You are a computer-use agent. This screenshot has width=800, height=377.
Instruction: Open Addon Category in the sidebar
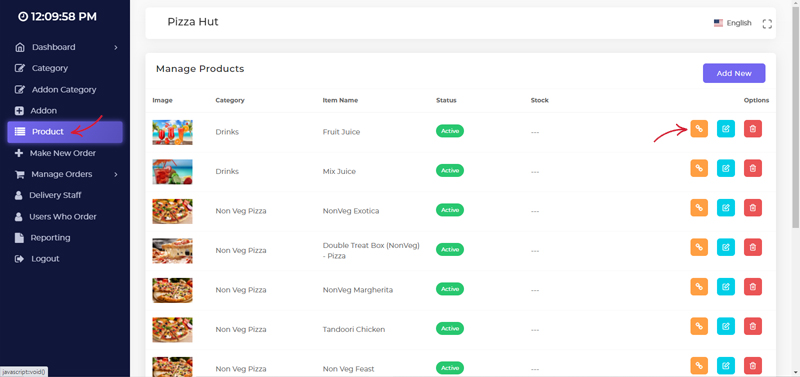pos(65,90)
